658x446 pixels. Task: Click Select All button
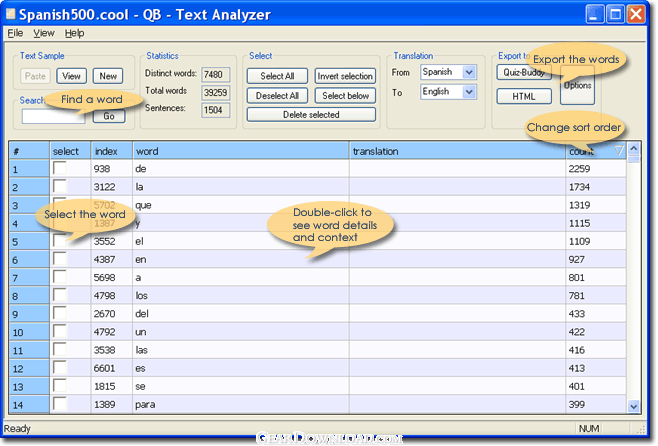[277, 76]
